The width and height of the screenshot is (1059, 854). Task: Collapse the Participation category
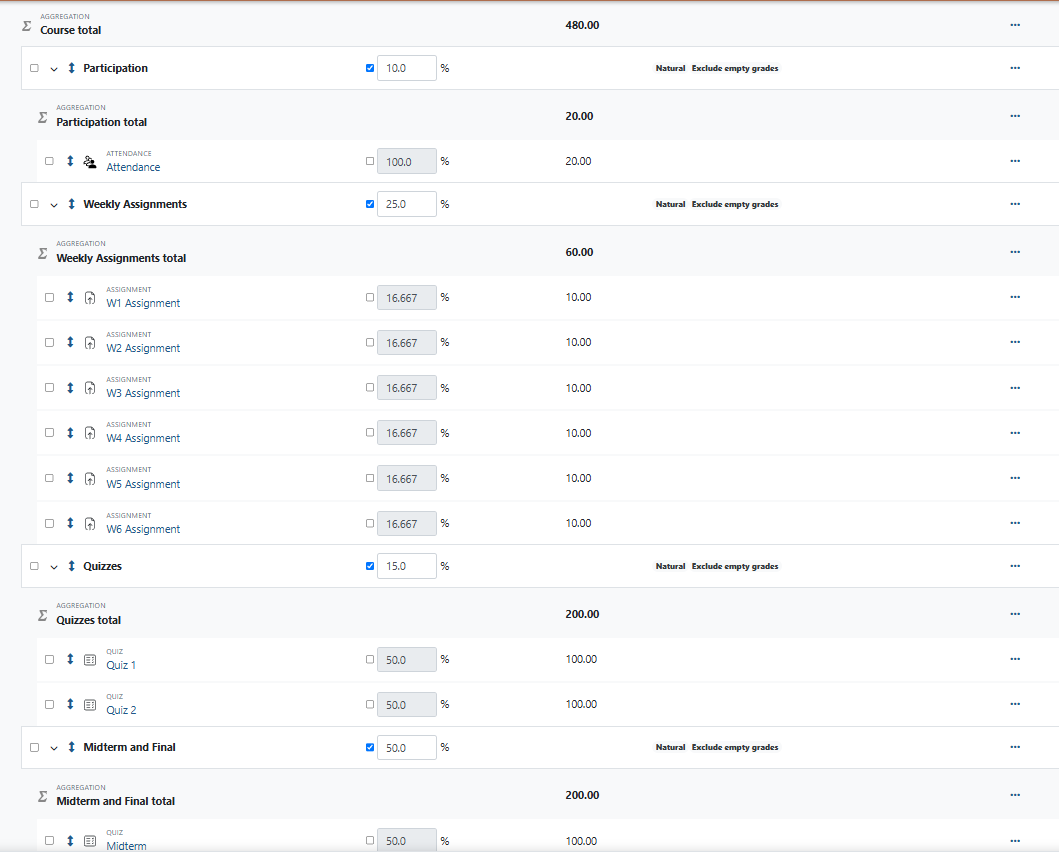click(54, 69)
